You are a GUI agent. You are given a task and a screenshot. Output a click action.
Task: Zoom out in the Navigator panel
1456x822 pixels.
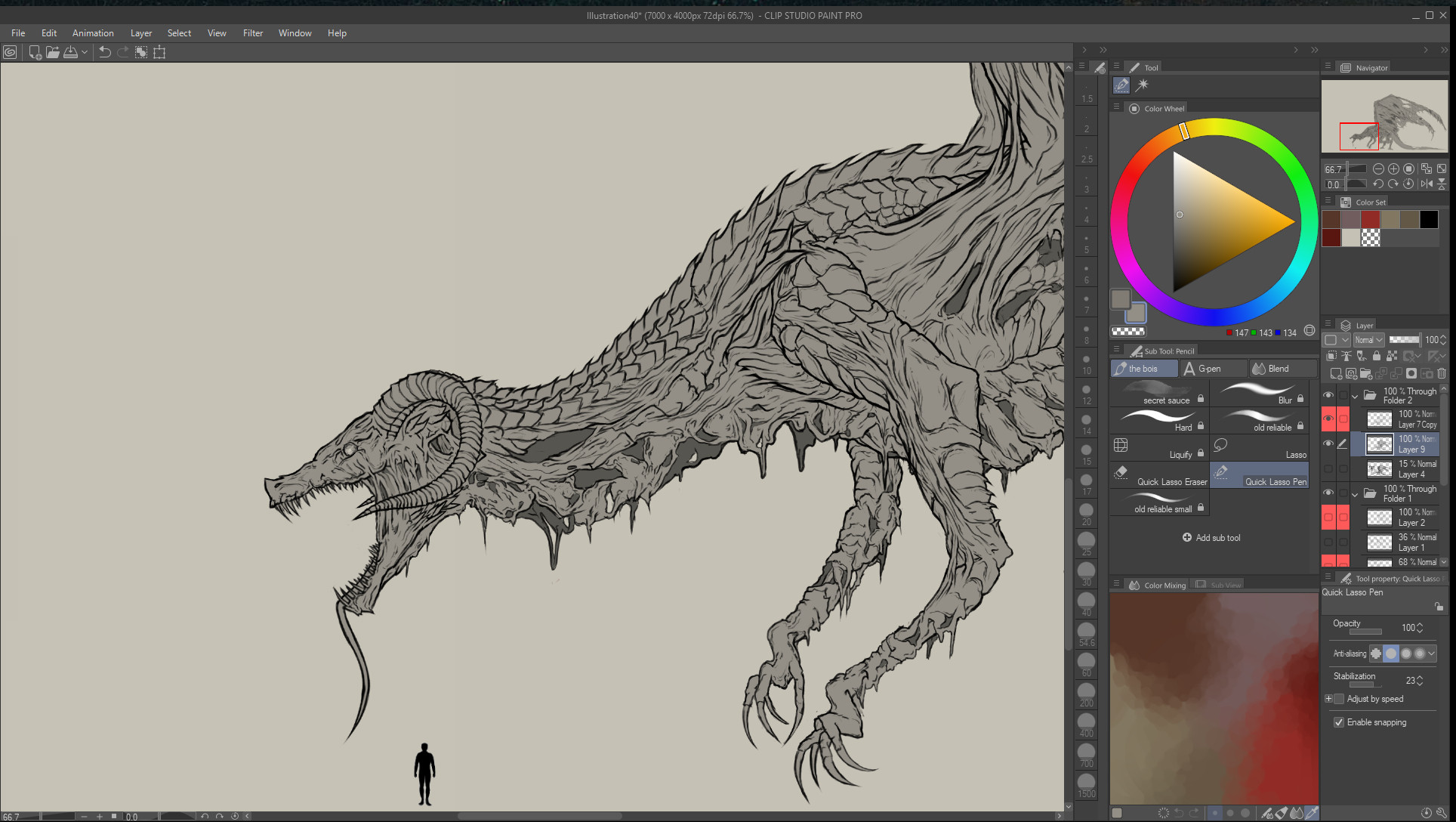(x=1378, y=169)
